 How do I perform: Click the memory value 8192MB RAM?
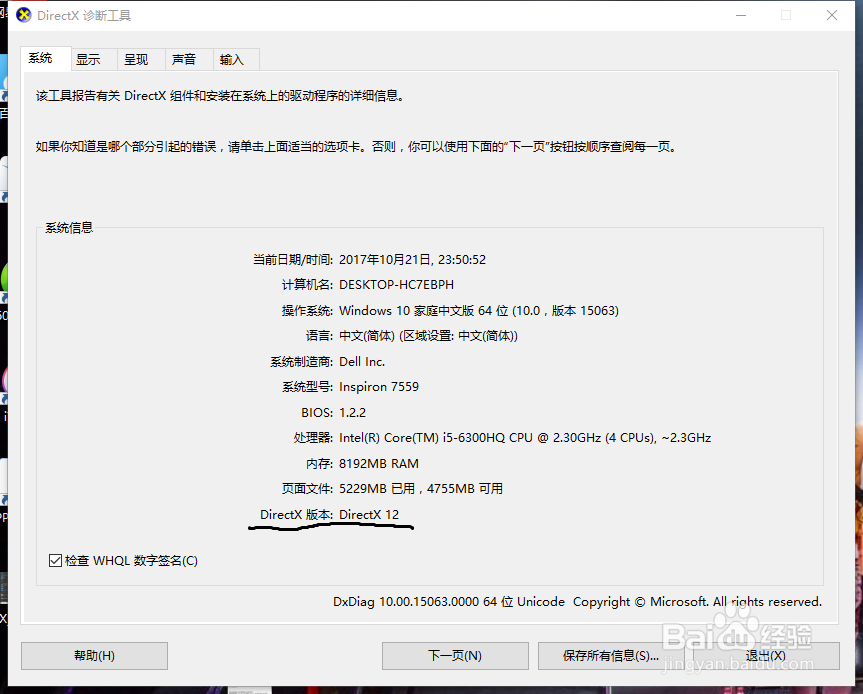click(379, 463)
